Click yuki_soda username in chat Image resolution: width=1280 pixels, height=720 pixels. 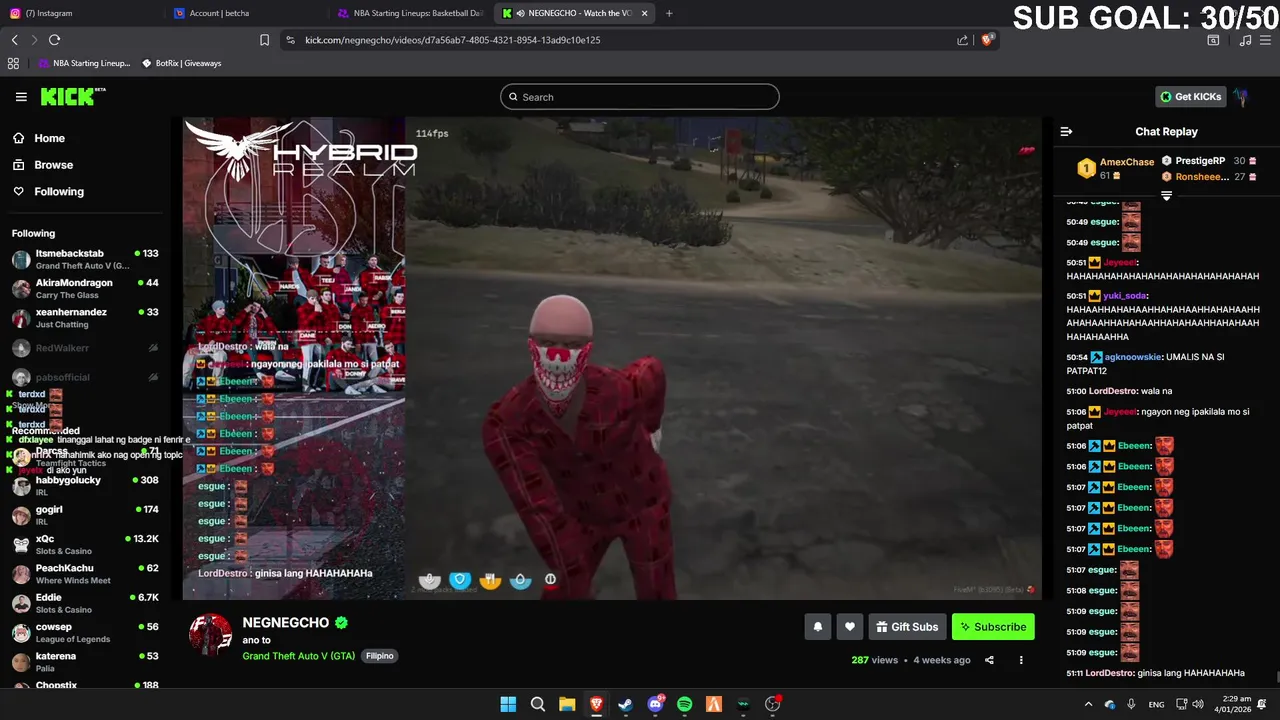coord(1125,296)
